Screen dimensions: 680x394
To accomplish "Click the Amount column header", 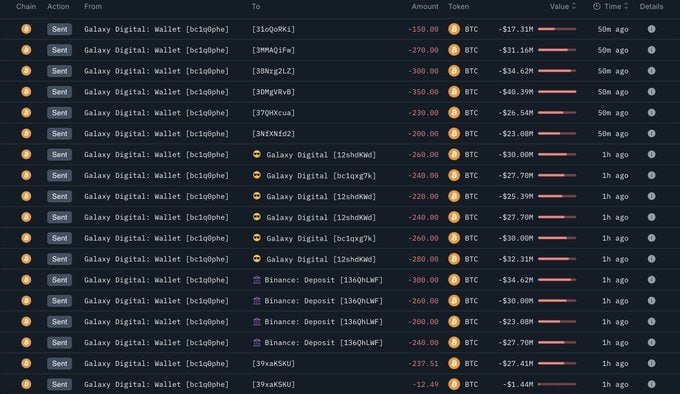I will tap(425, 7).
